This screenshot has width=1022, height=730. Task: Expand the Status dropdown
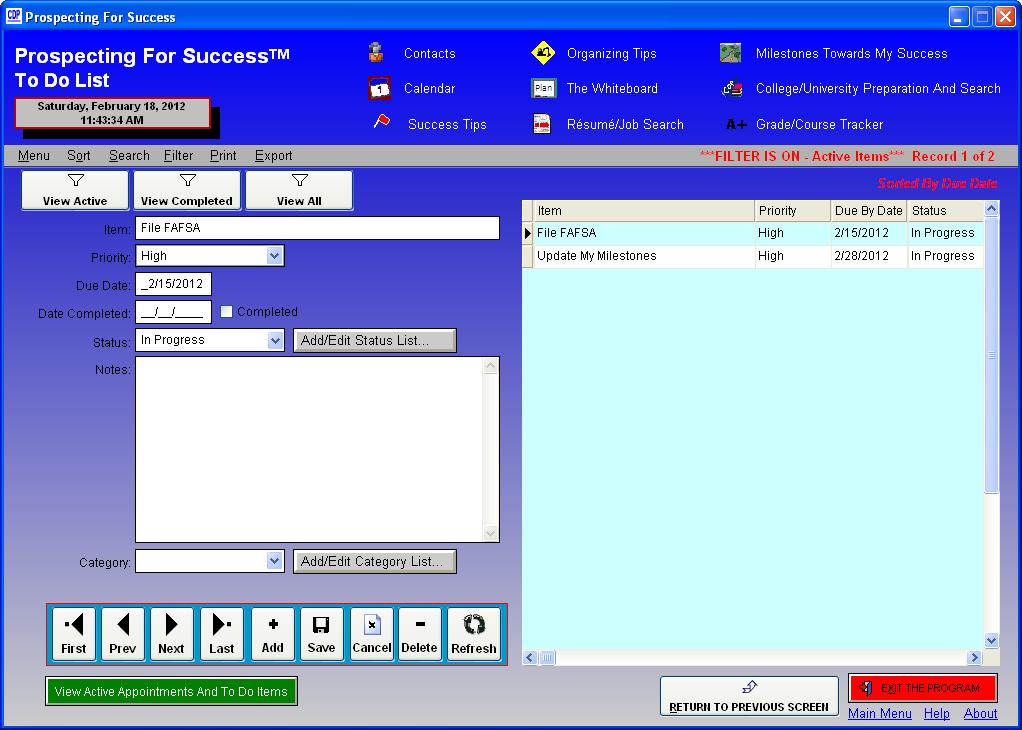coord(275,340)
